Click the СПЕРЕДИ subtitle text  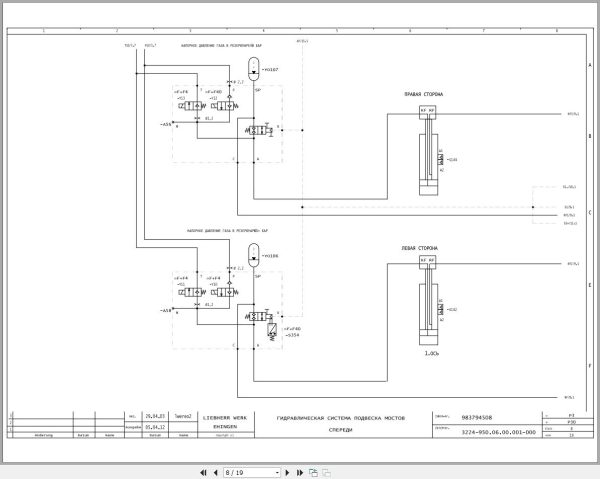341,430
